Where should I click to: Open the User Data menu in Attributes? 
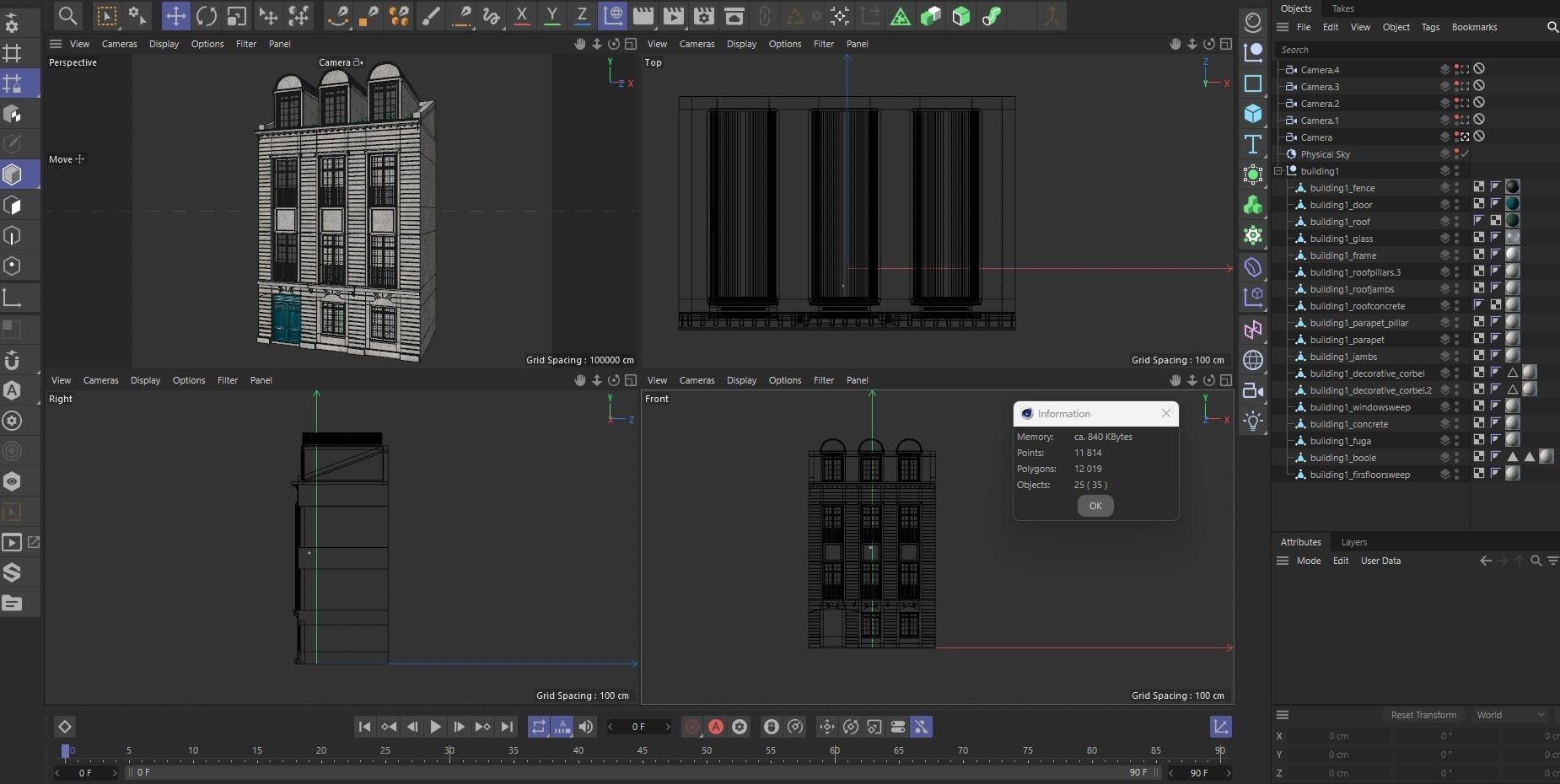[x=1380, y=561]
